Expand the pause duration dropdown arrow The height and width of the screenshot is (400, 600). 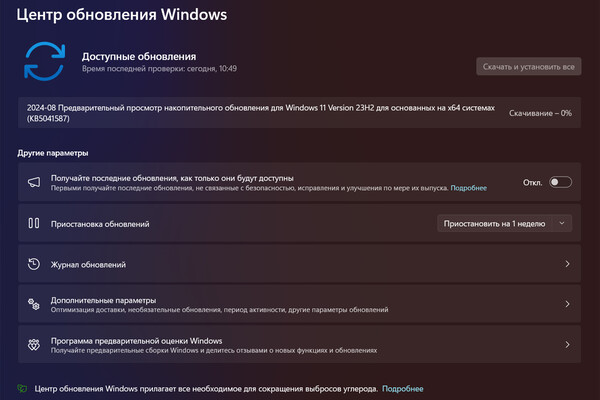tap(561, 224)
